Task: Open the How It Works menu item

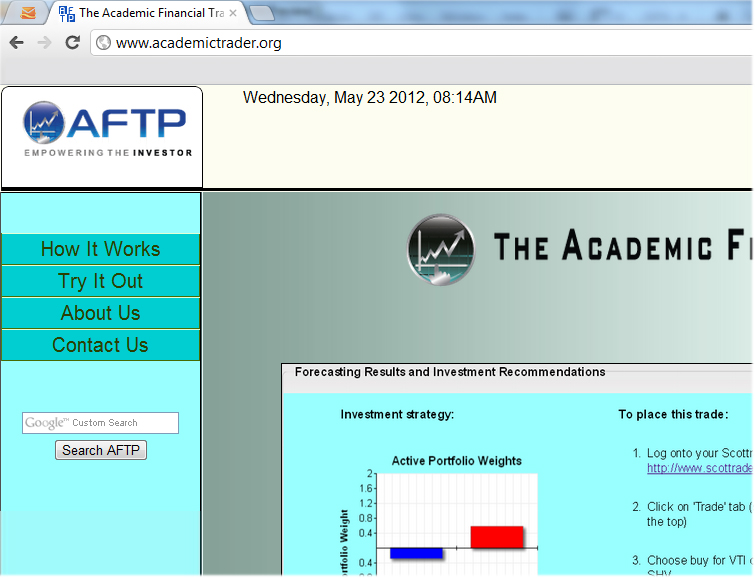Action: [x=100, y=249]
